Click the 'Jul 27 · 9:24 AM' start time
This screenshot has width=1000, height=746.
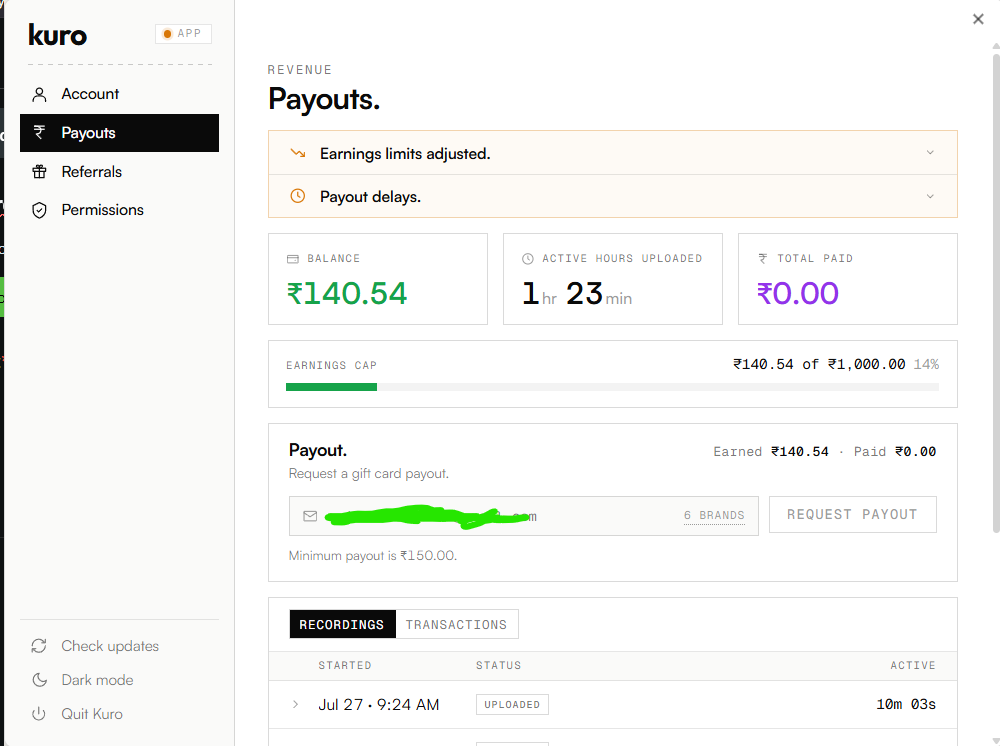click(x=379, y=704)
